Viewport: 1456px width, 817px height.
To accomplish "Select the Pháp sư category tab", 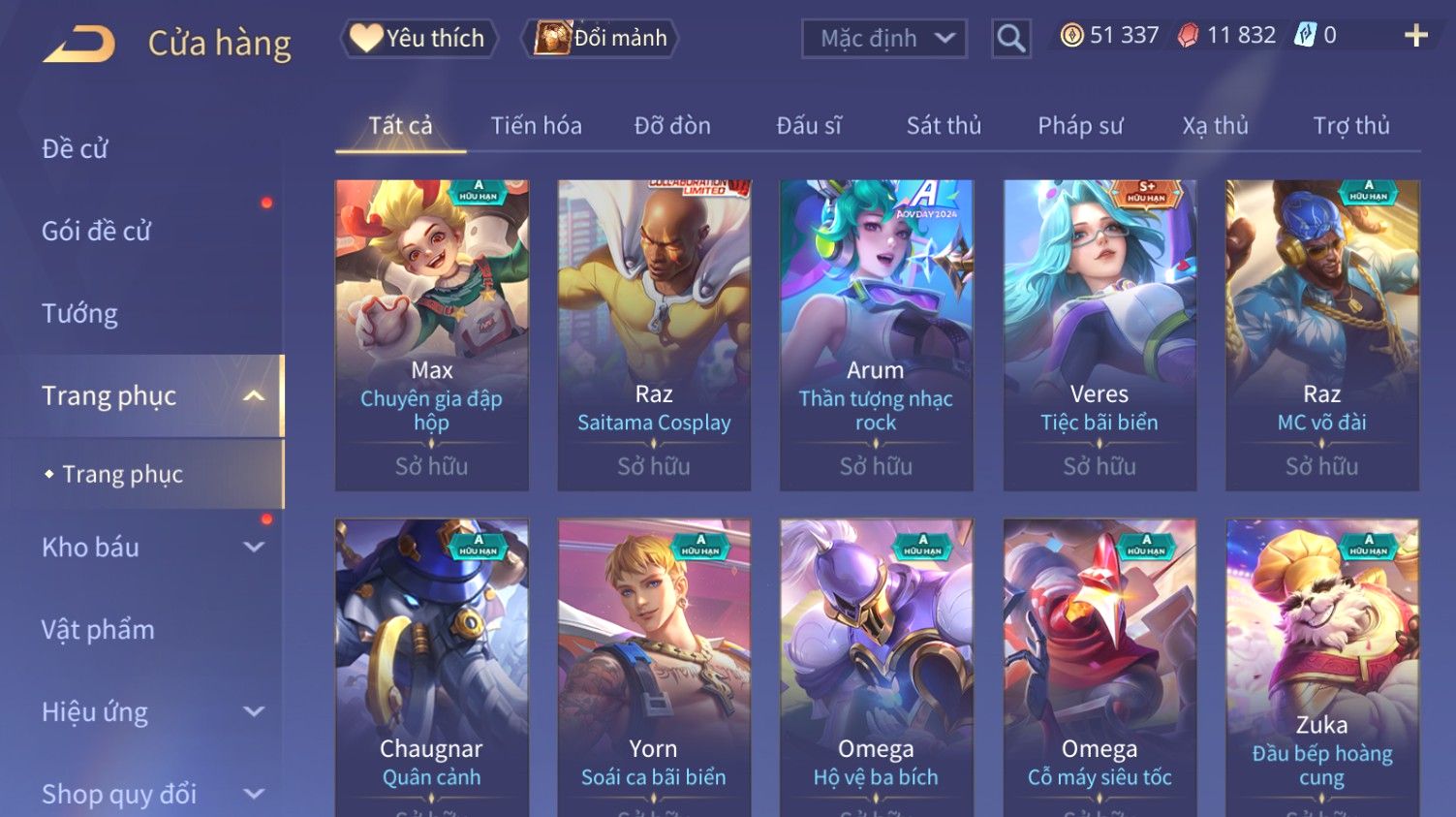I will coord(1080,126).
